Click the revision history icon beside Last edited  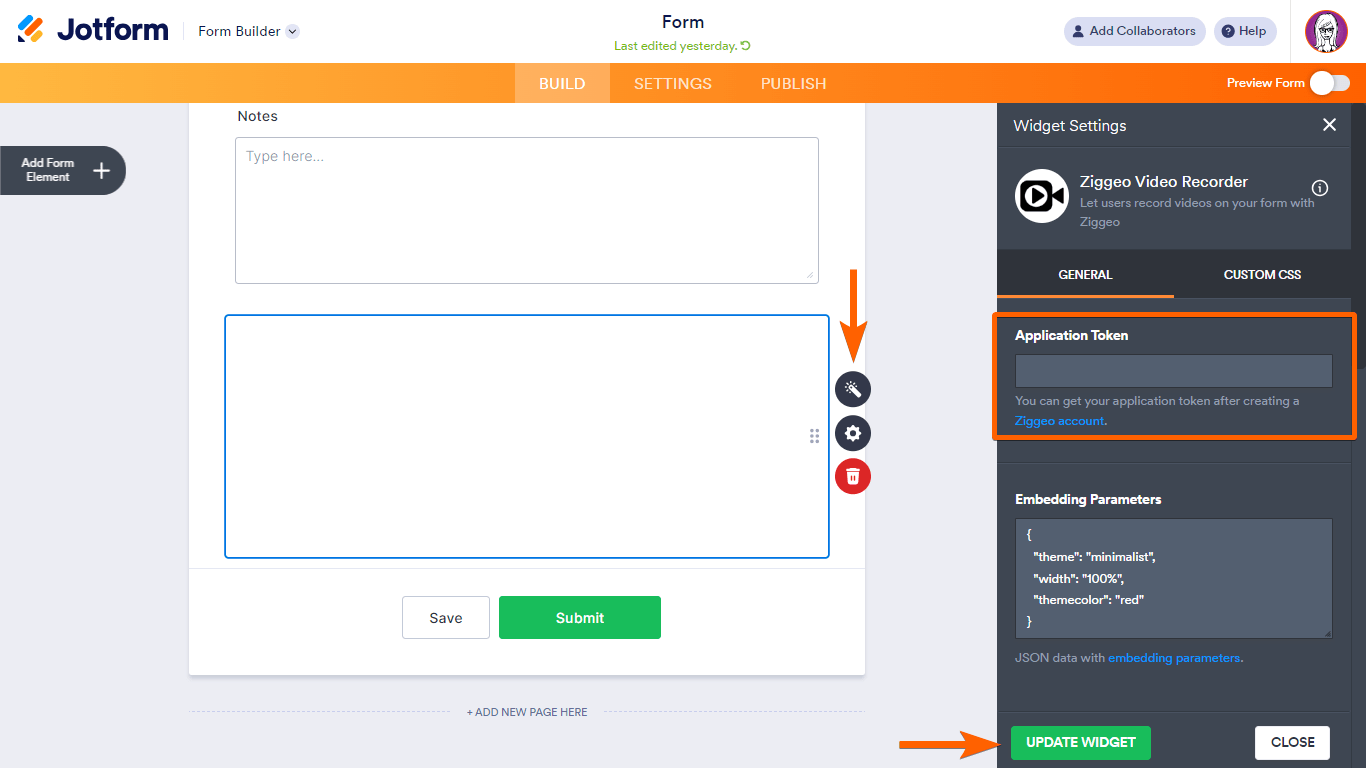(745, 46)
